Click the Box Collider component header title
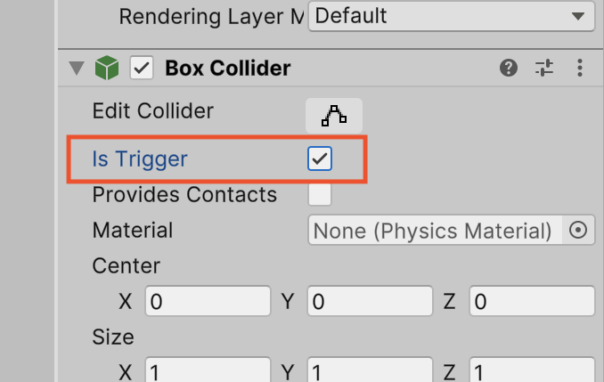Viewport: 604px width, 382px height. [x=228, y=68]
